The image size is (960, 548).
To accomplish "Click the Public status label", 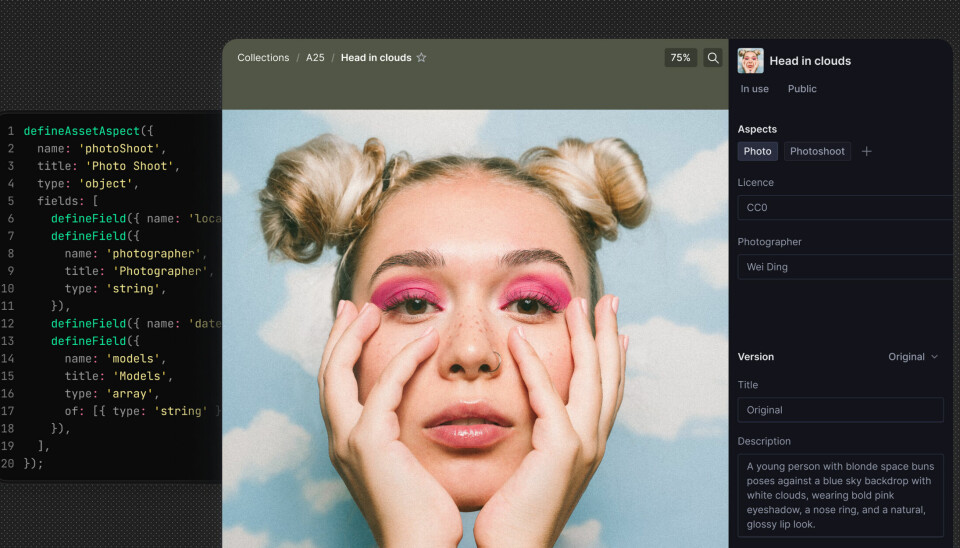I will [802, 89].
